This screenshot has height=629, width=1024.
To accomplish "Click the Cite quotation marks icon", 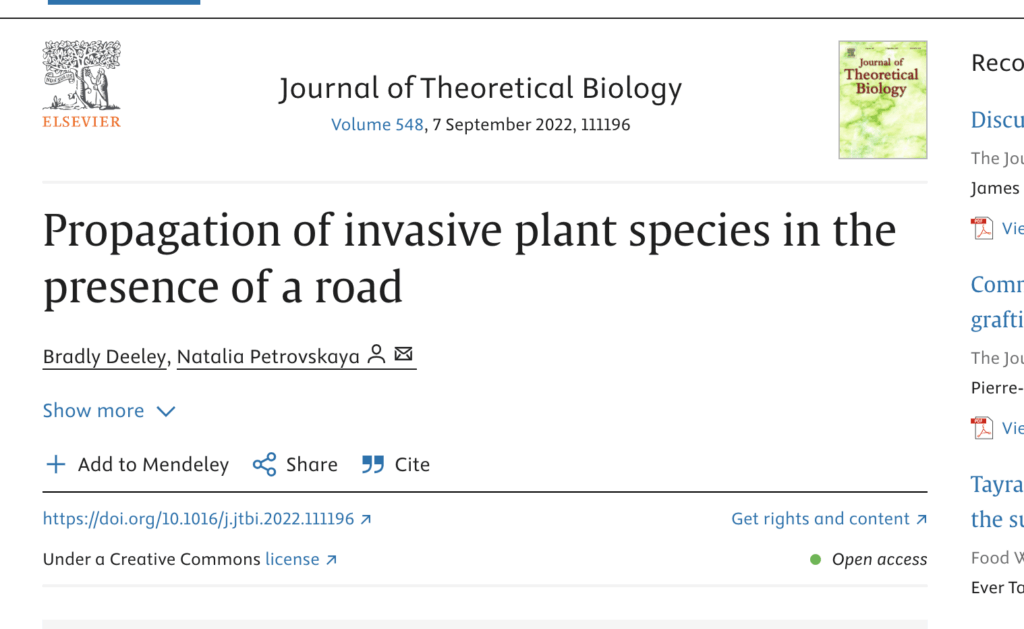I will click(x=373, y=464).
